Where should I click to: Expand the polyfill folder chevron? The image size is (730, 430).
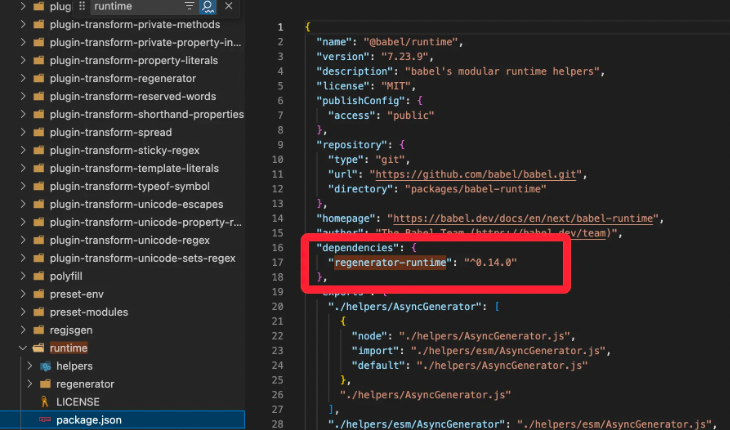point(23,276)
